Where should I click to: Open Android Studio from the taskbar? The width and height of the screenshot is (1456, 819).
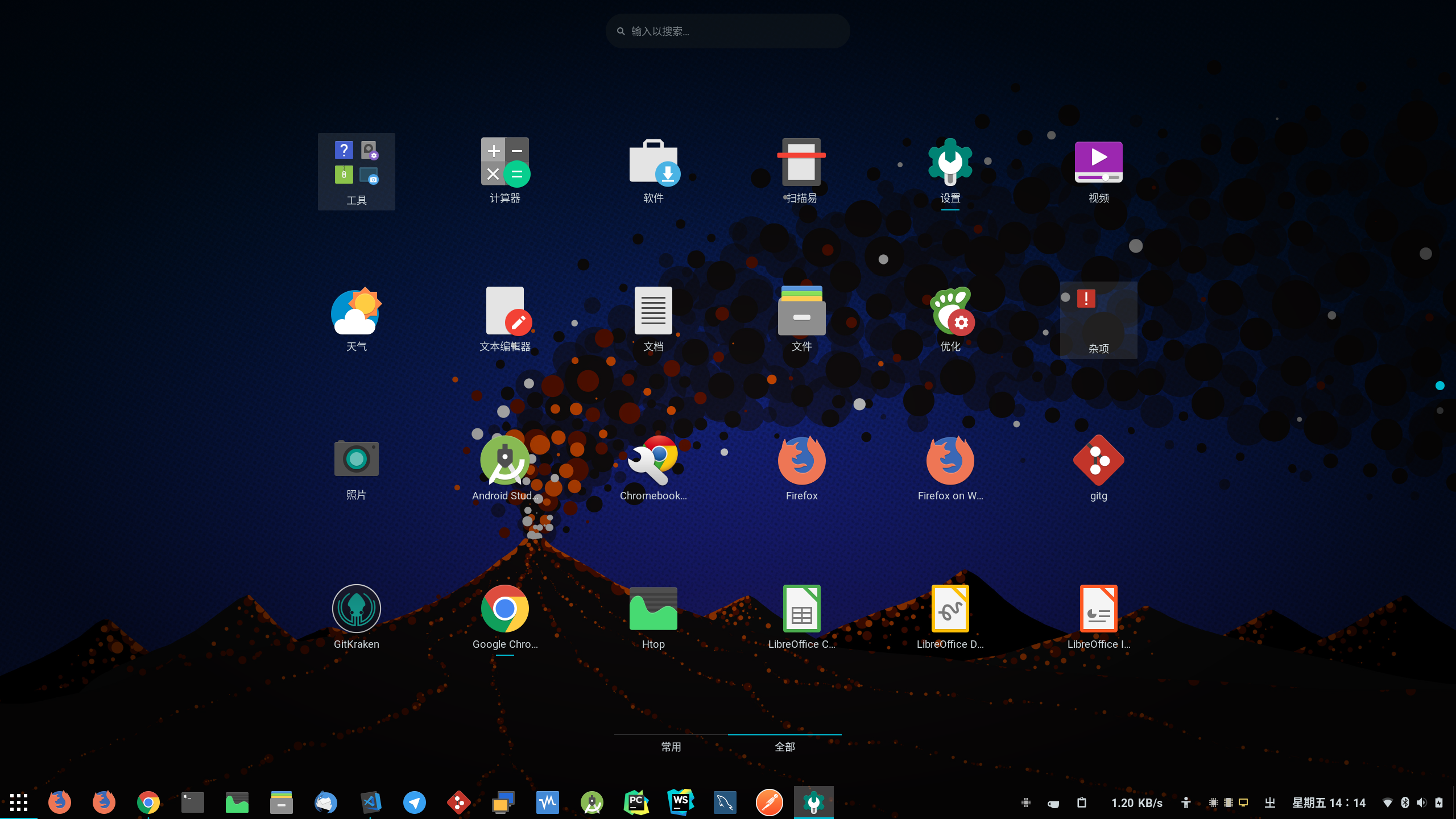pos(592,803)
